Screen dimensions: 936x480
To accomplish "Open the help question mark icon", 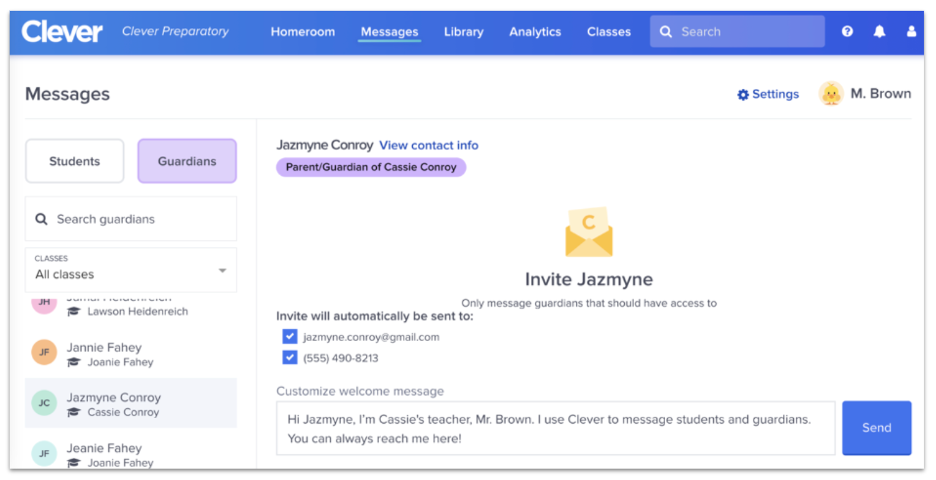I will coord(847,32).
